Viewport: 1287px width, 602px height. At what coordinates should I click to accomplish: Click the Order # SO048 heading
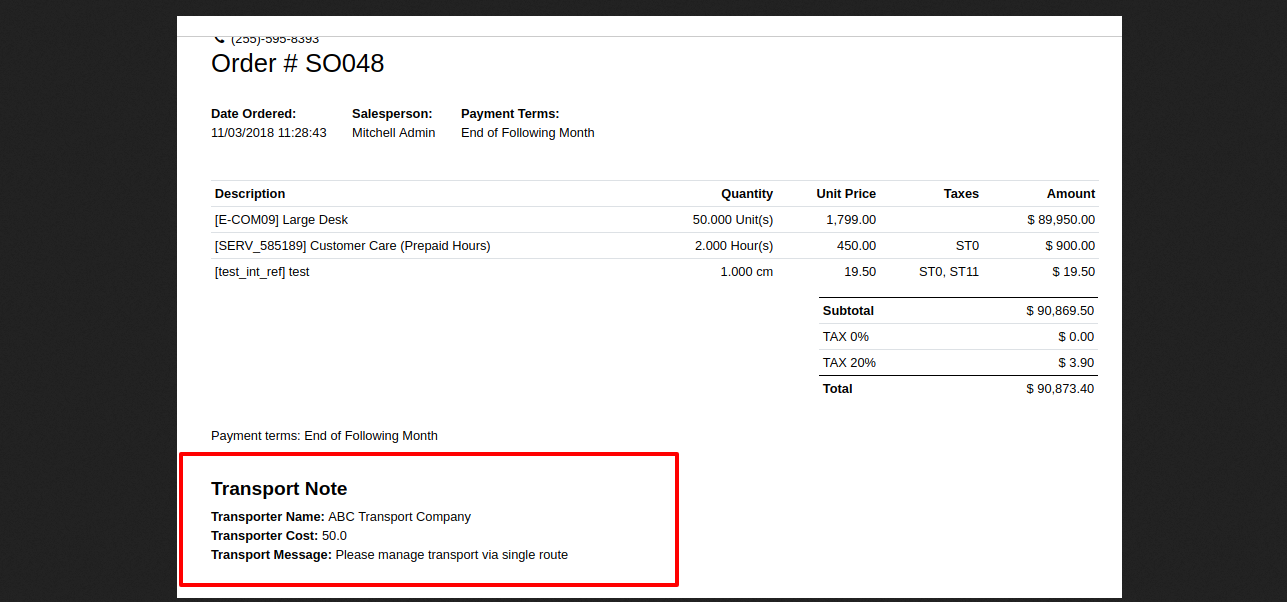[x=297, y=63]
